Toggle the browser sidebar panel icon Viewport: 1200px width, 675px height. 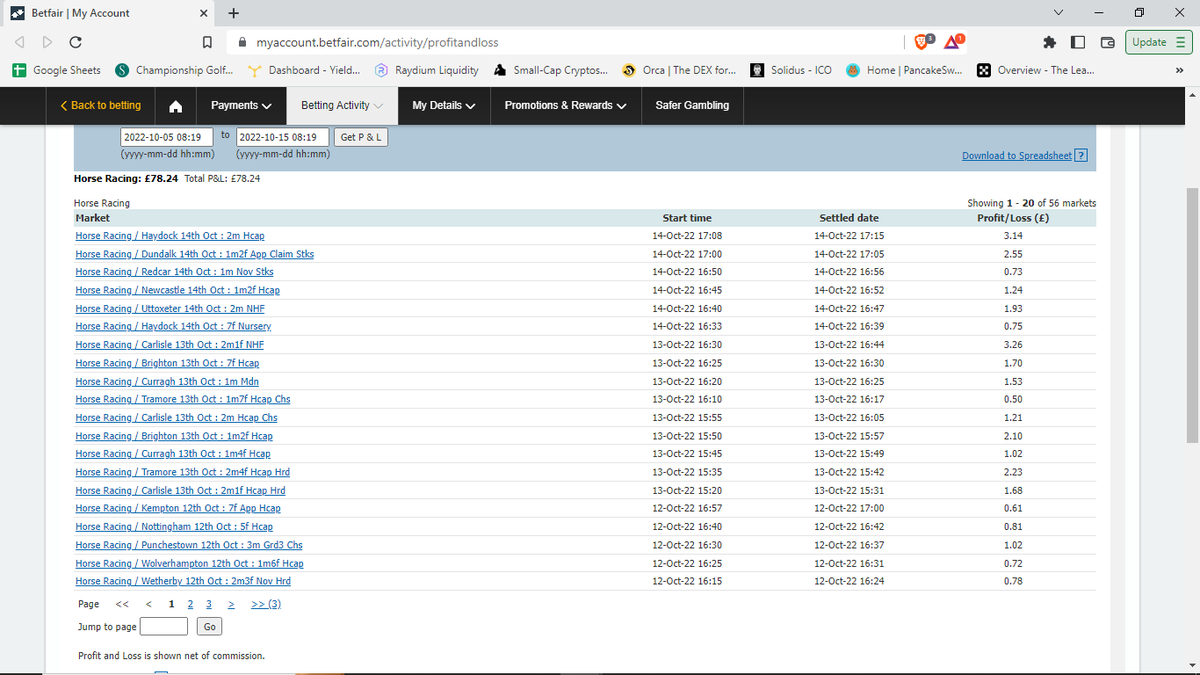point(1078,42)
